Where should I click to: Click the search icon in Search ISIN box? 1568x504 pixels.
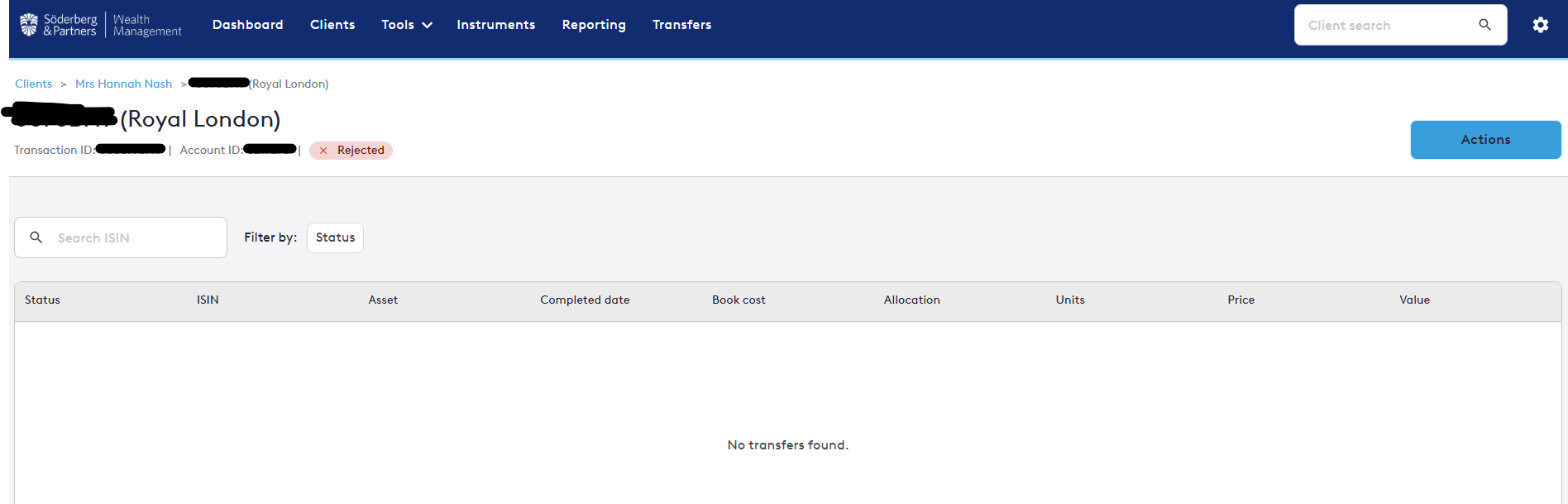click(x=36, y=238)
